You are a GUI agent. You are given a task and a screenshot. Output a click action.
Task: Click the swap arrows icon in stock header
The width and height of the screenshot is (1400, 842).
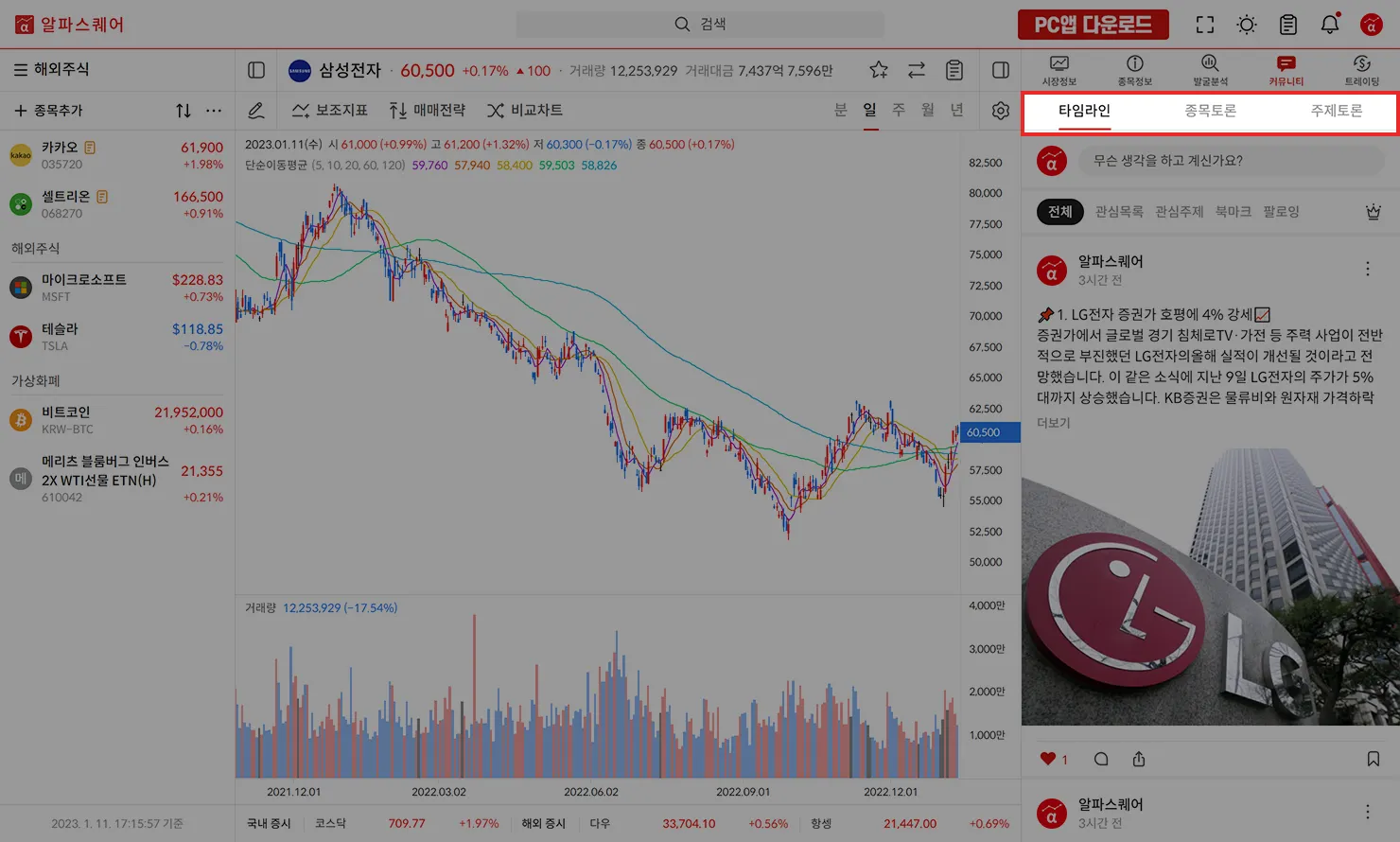click(917, 70)
